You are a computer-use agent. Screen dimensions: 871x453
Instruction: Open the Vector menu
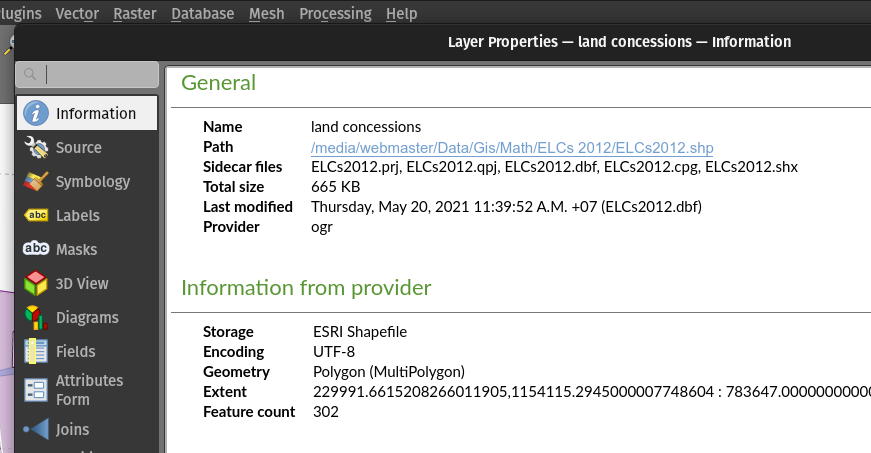pyautogui.click(x=77, y=14)
